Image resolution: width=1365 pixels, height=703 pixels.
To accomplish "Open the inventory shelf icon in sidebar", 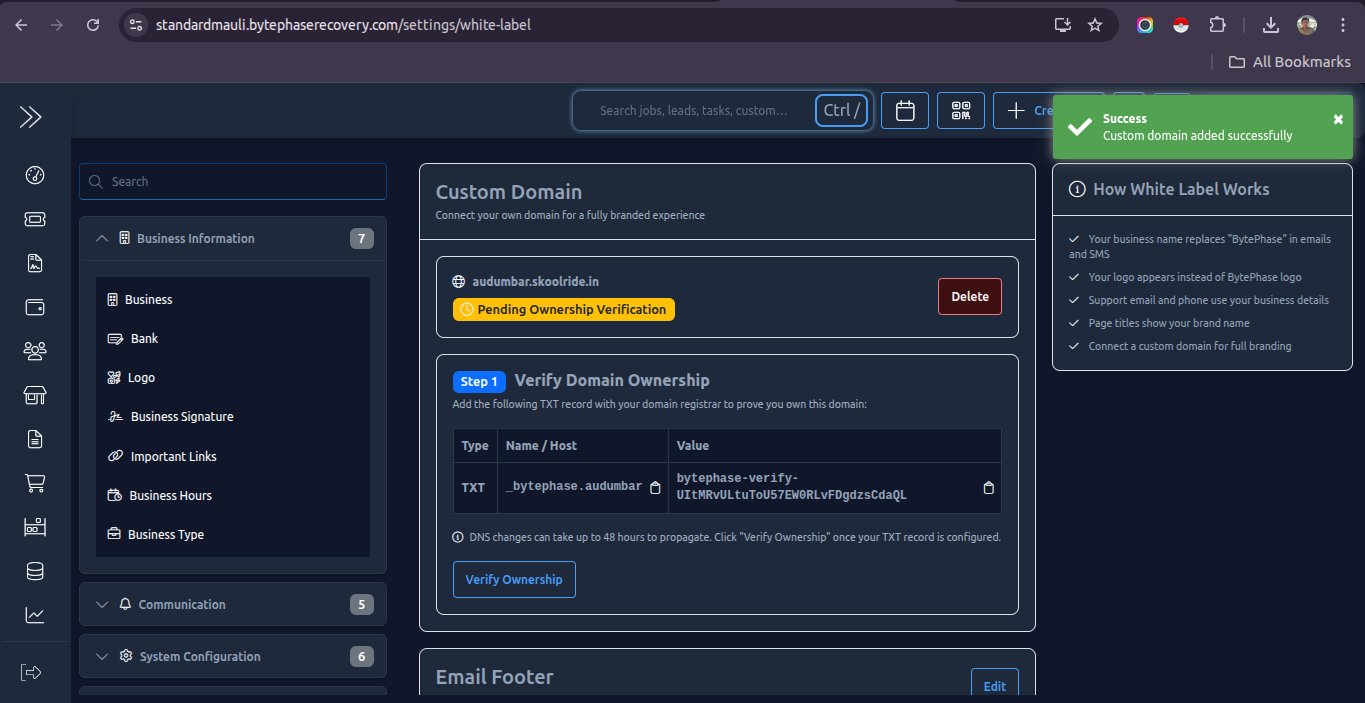I will [35, 527].
